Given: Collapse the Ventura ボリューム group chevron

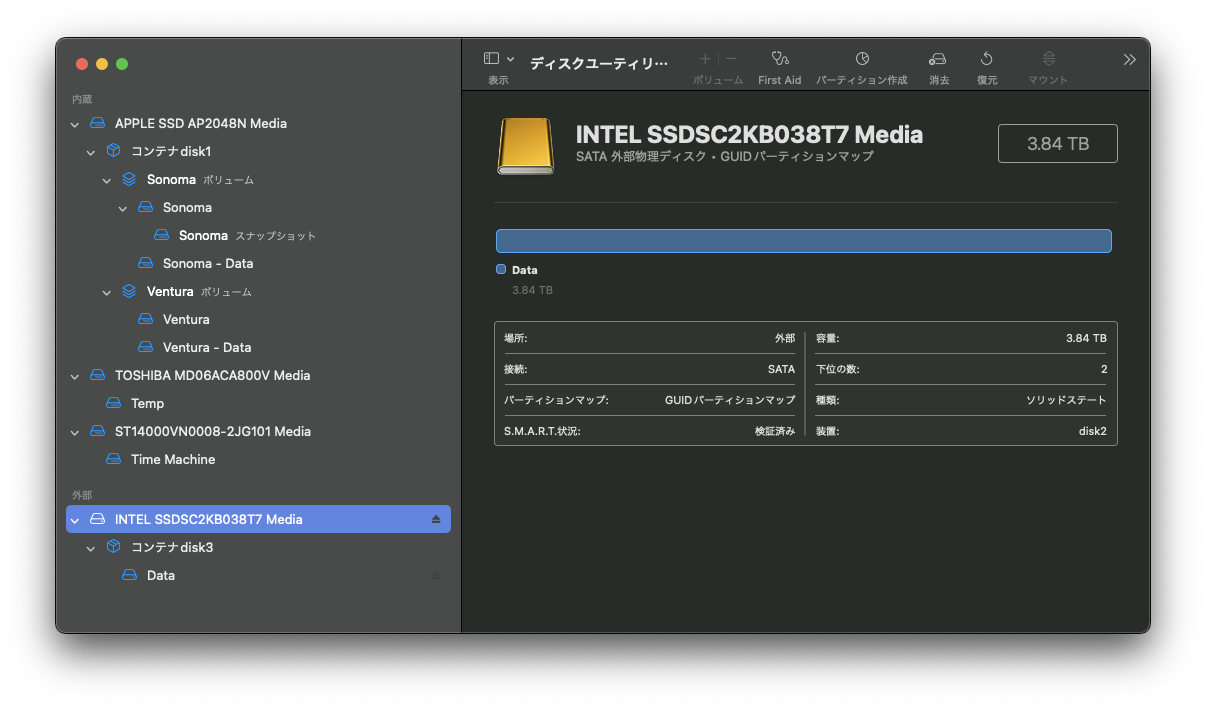Looking at the screenshot, I should (107, 292).
